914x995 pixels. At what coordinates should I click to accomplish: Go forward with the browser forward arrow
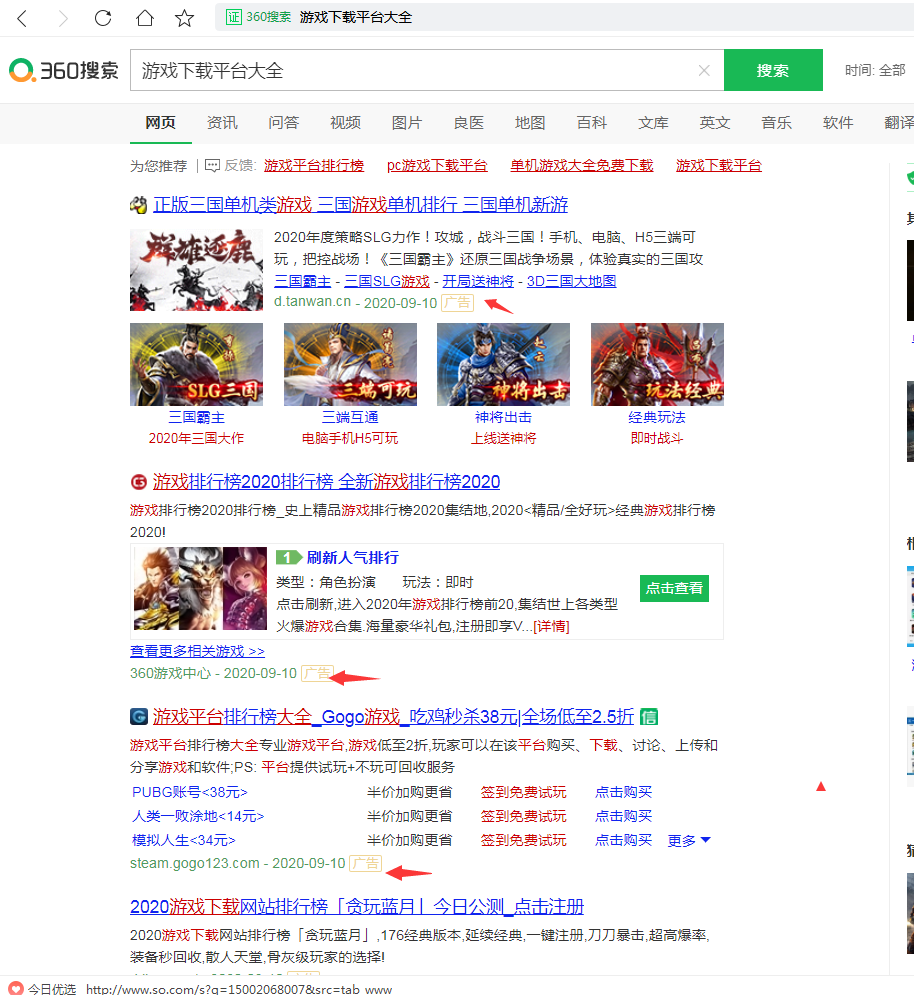[62, 18]
